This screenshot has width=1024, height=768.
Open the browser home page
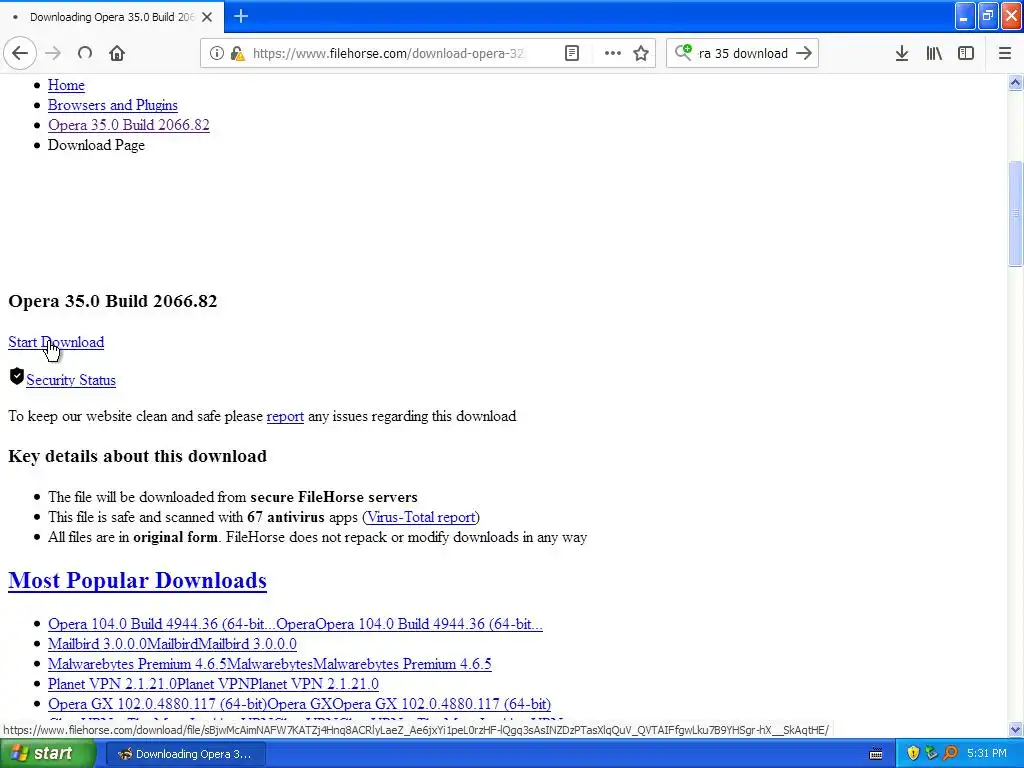point(117,53)
